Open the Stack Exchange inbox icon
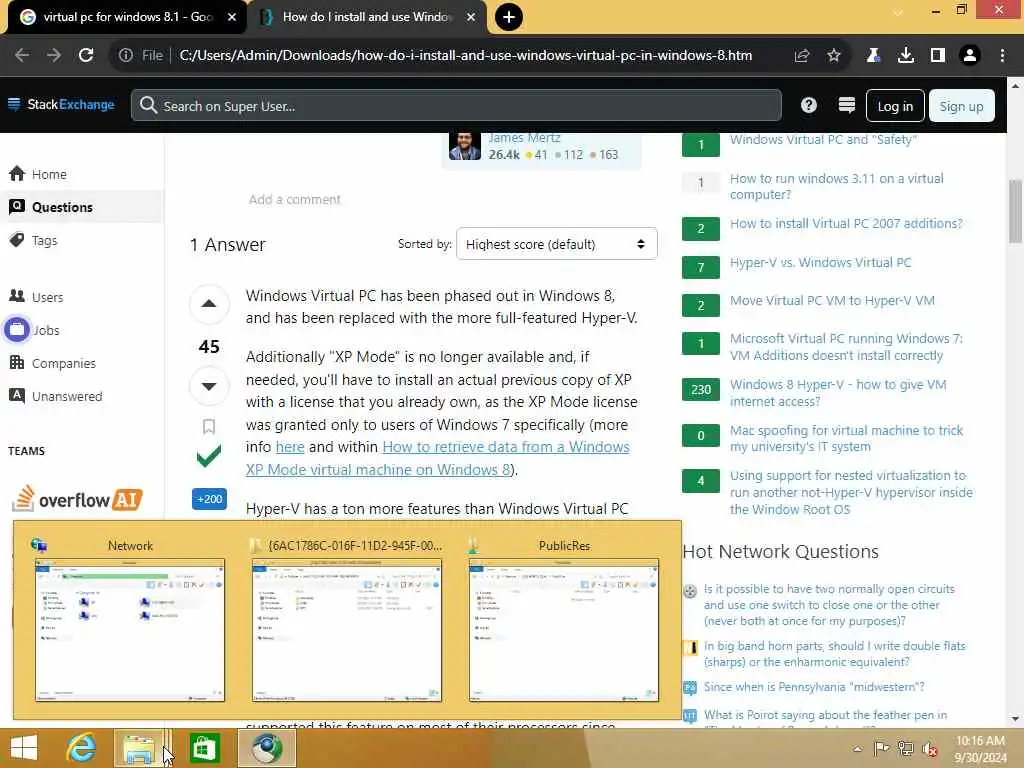Image resolution: width=1024 pixels, height=768 pixels. [x=846, y=105]
